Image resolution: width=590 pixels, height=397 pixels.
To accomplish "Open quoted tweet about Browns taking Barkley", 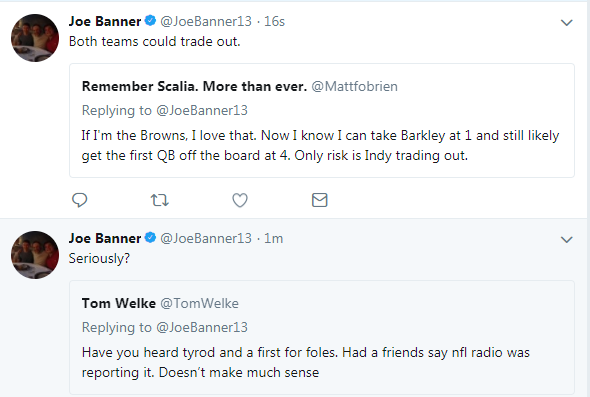I will click(322, 120).
